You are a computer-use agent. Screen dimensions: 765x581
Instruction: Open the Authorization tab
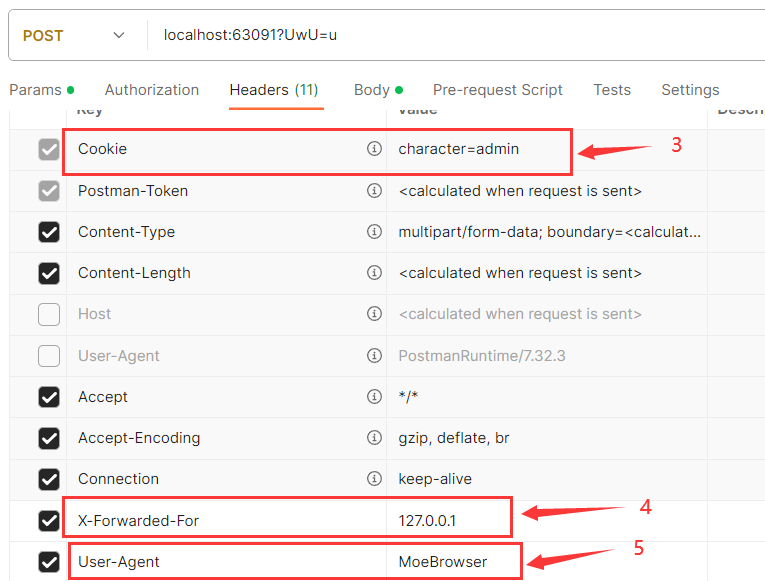(152, 90)
